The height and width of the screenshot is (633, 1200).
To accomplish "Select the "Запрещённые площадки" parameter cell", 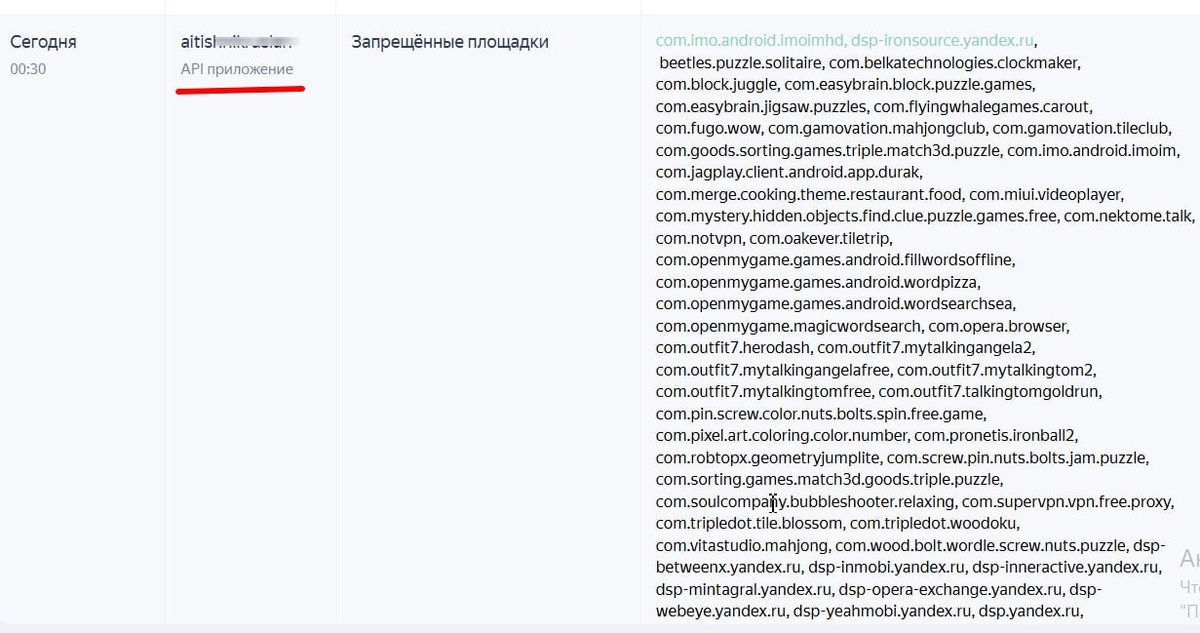I will pos(450,42).
